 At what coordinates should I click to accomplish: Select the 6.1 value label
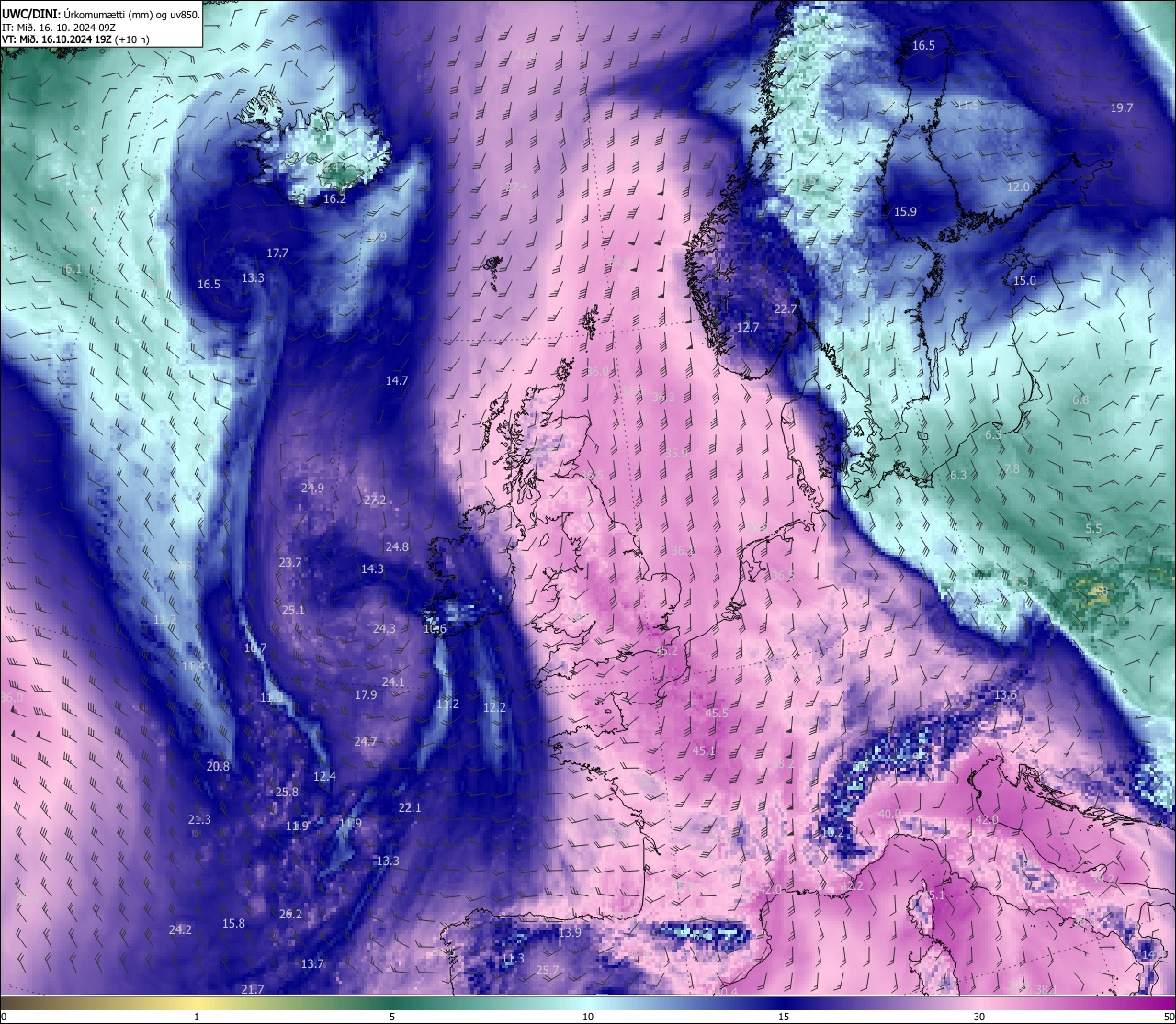[74, 269]
